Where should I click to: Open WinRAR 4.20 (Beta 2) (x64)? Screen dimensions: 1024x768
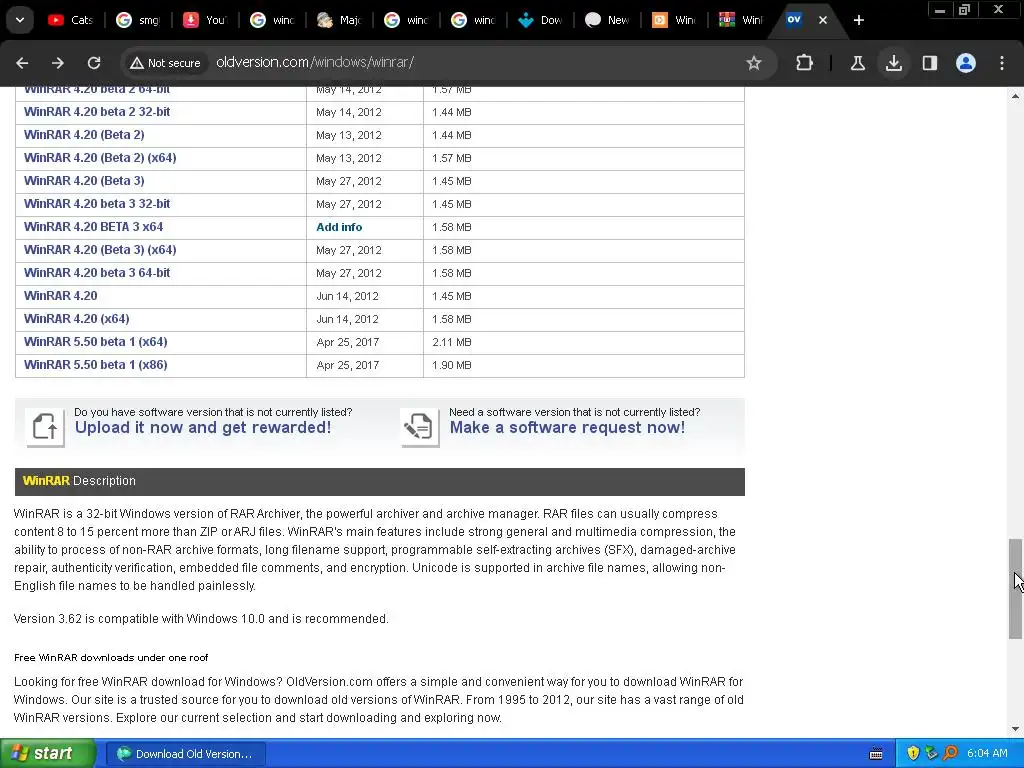100,157
